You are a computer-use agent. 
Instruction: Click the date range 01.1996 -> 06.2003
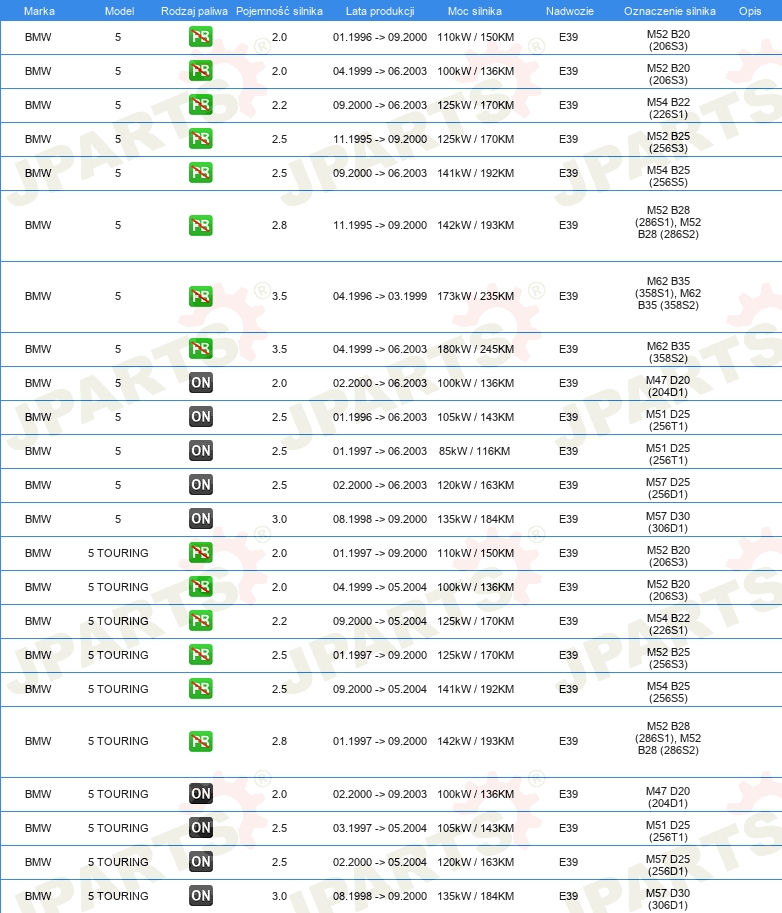point(380,417)
